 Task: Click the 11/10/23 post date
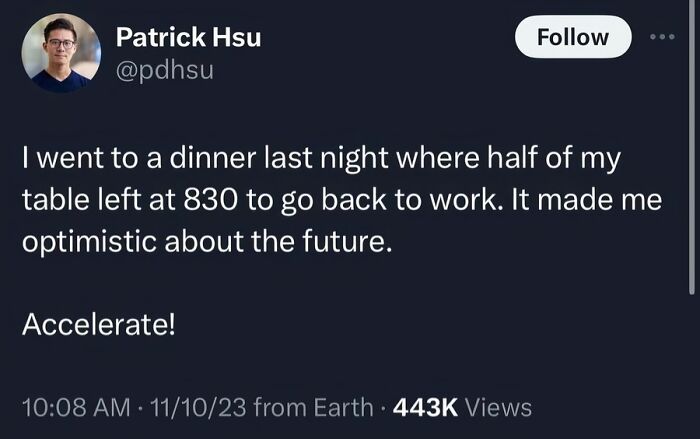[198, 407]
